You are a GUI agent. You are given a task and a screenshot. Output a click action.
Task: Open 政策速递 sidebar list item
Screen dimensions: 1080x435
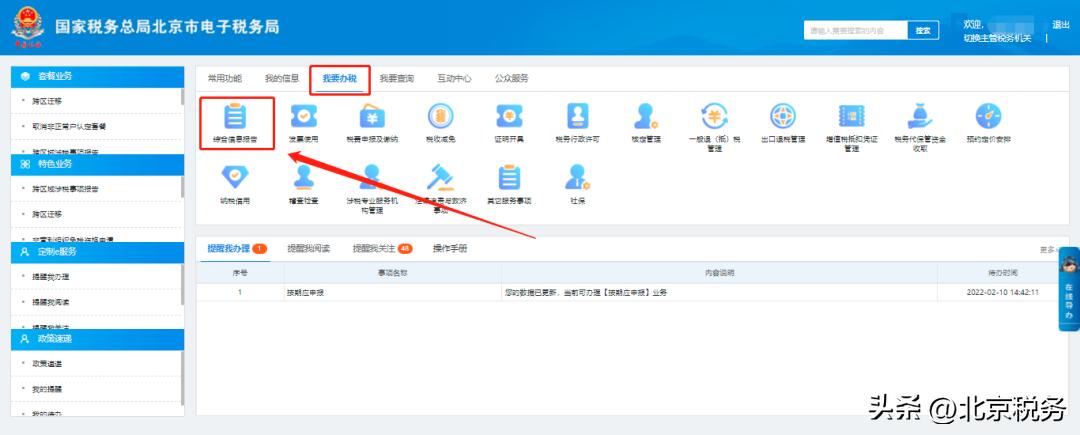(48, 364)
